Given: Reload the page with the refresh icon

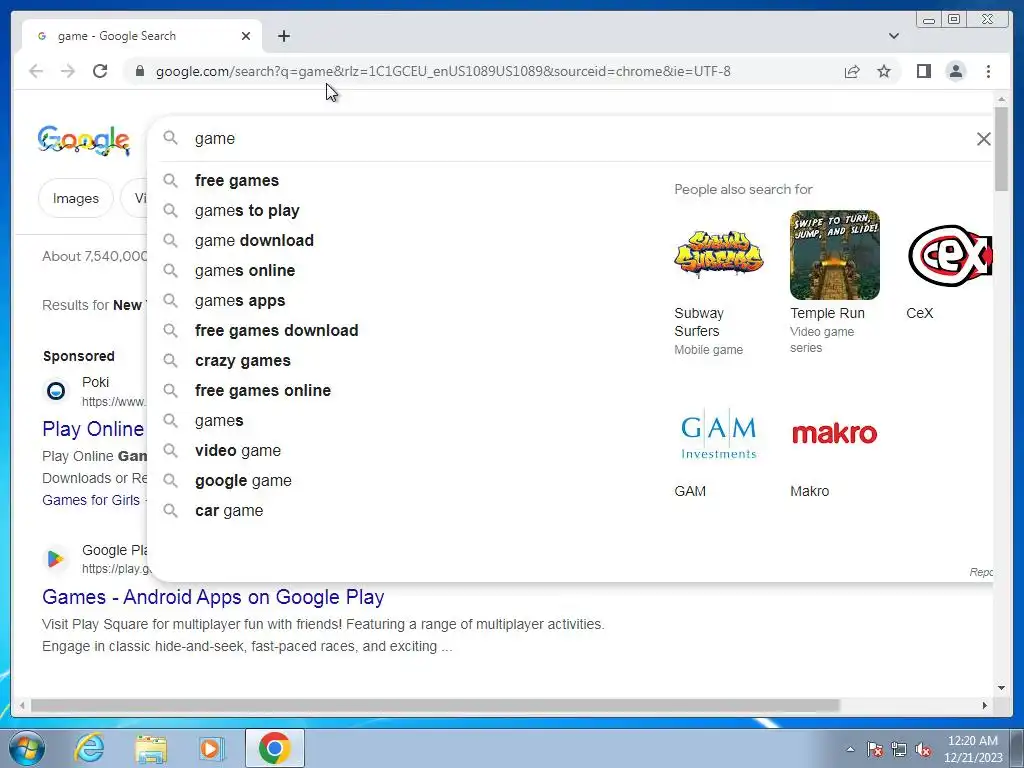Looking at the screenshot, I should tap(100, 71).
